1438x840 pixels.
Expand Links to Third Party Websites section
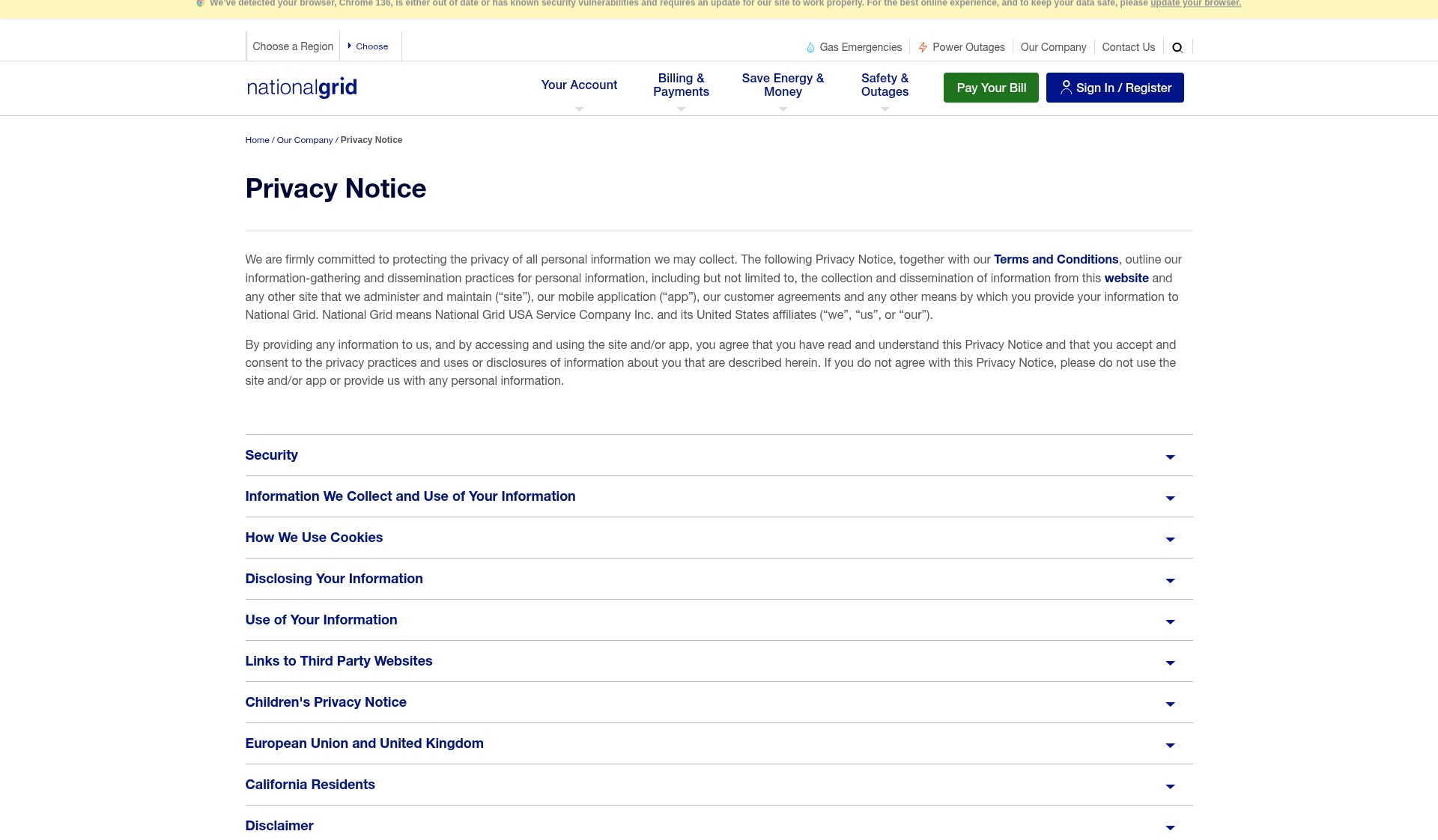tap(719, 661)
